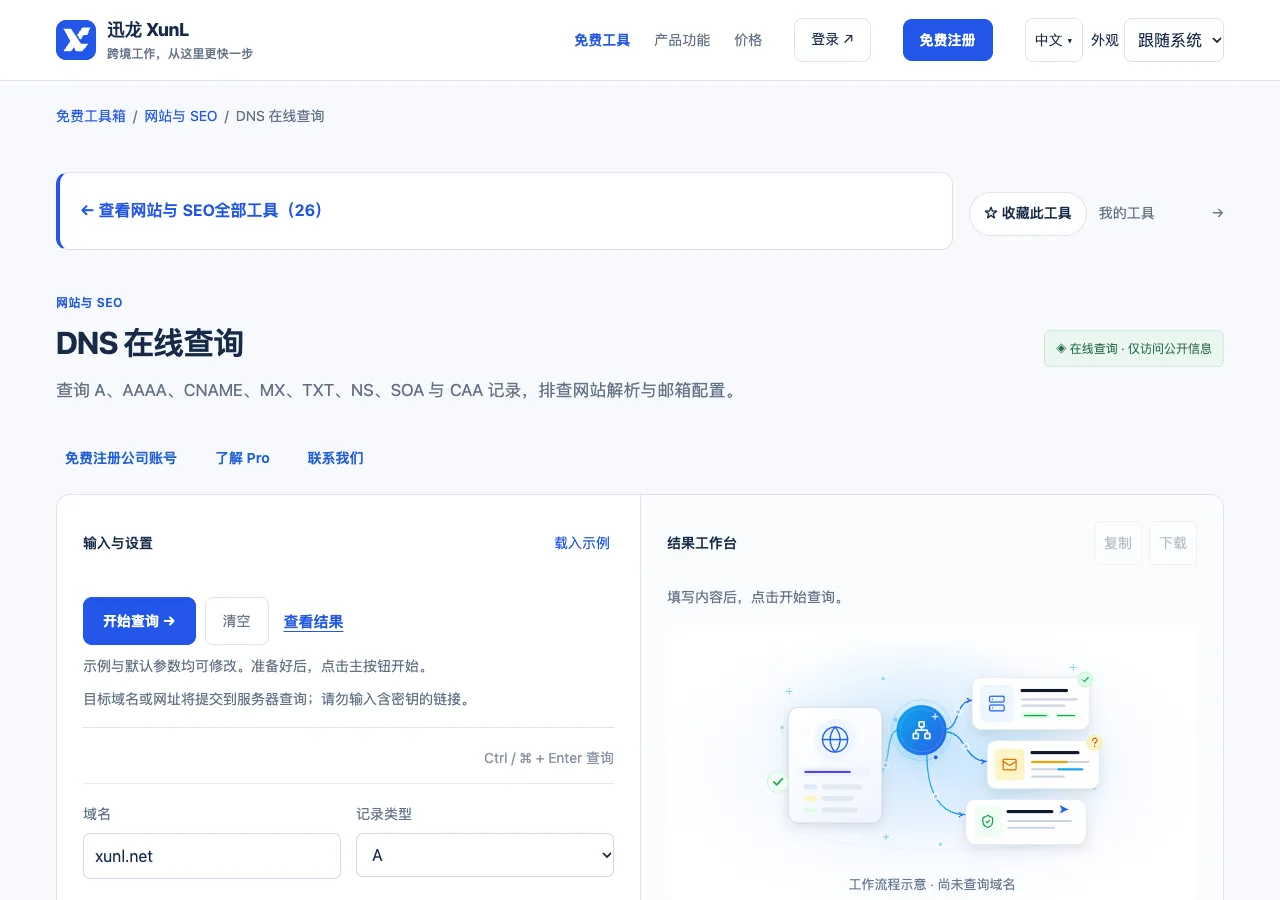
Task: Open the 中文 language dropdown
Action: click(x=1054, y=40)
